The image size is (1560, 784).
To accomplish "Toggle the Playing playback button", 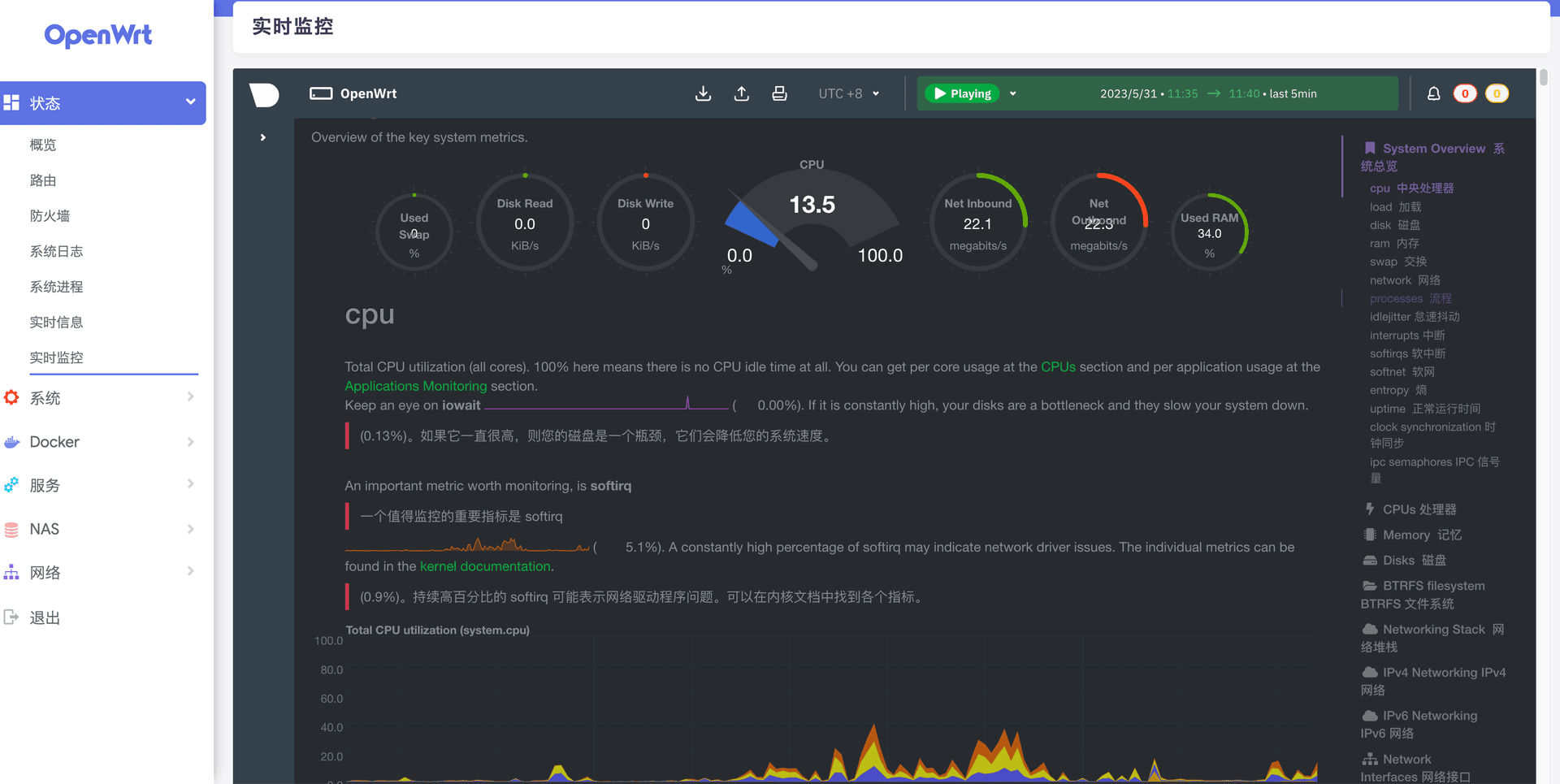I will 963,93.
